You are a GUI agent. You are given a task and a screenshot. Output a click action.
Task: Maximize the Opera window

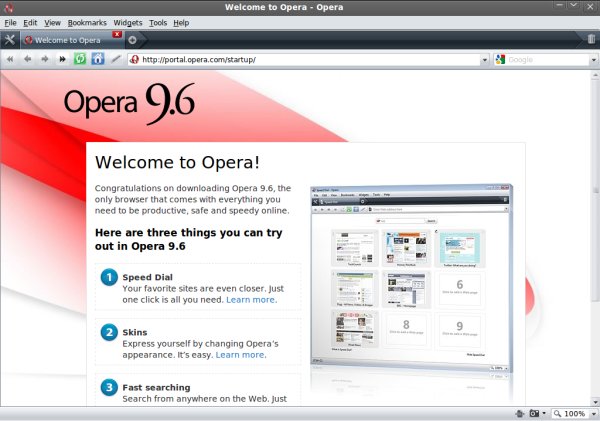pyautogui.click(x=574, y=5)
